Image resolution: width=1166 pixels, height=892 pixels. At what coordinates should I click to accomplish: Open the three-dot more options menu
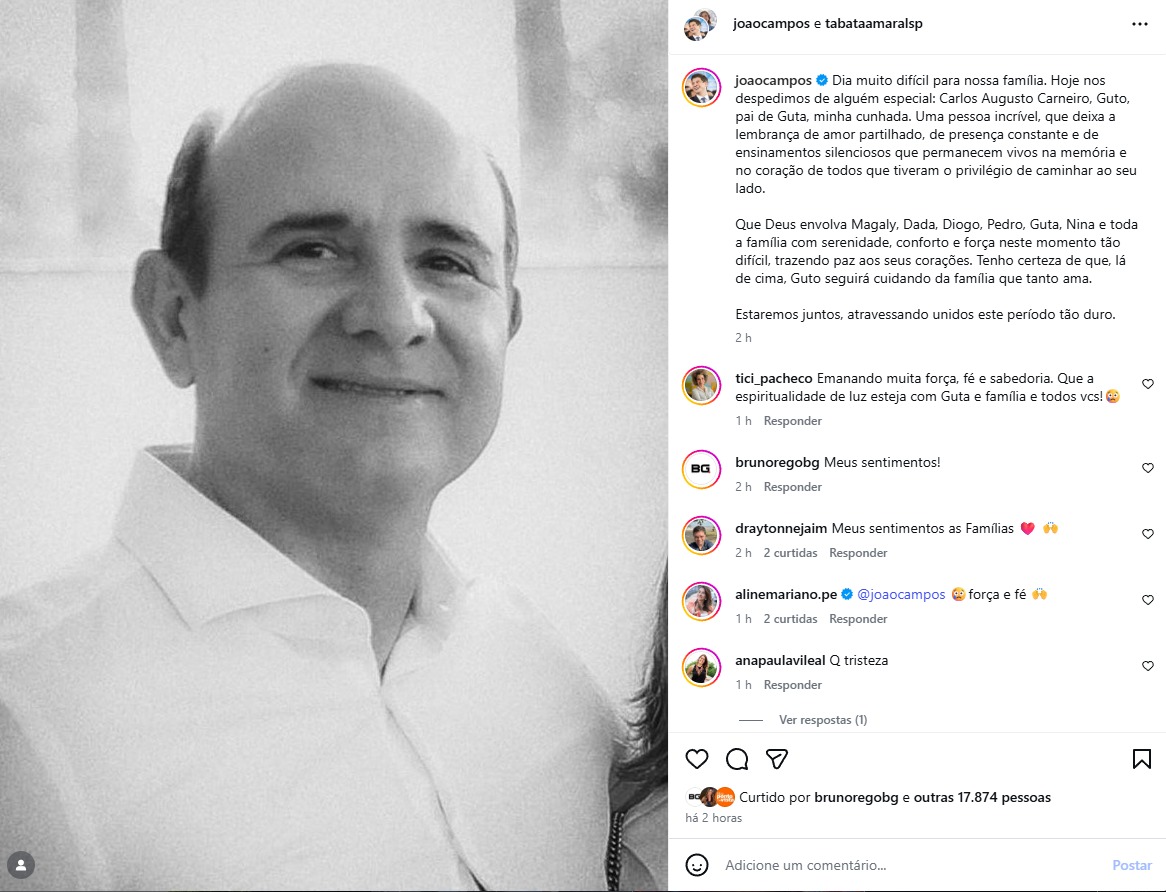(1140, 24)
